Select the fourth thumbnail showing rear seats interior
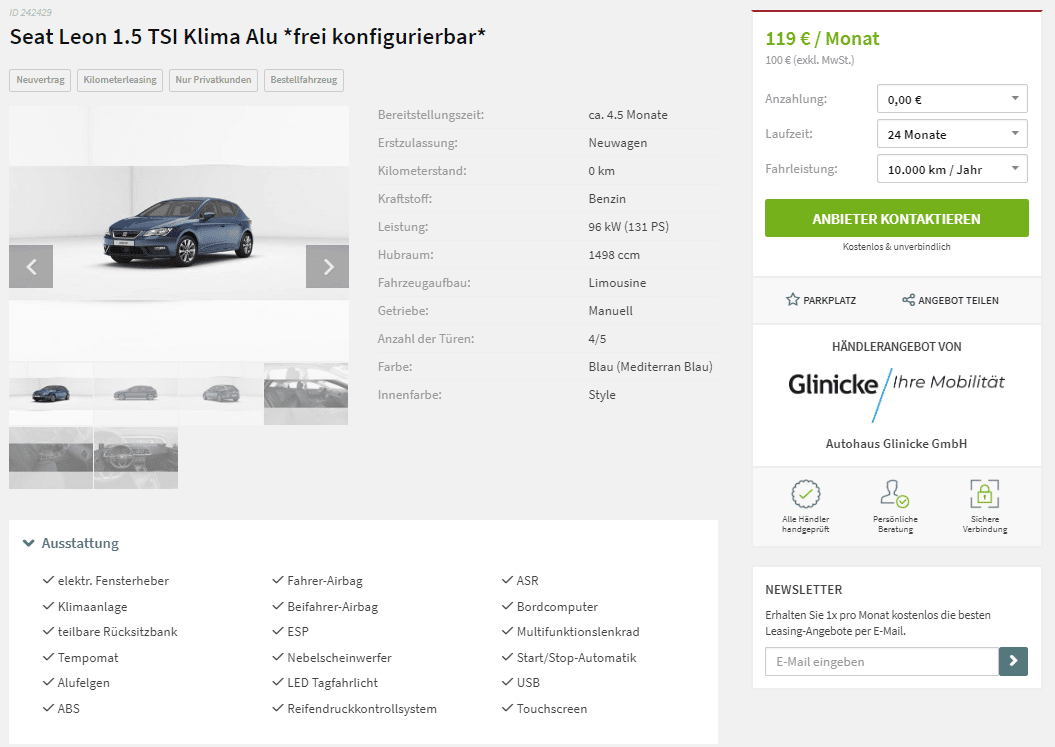 tap(306, 394)
